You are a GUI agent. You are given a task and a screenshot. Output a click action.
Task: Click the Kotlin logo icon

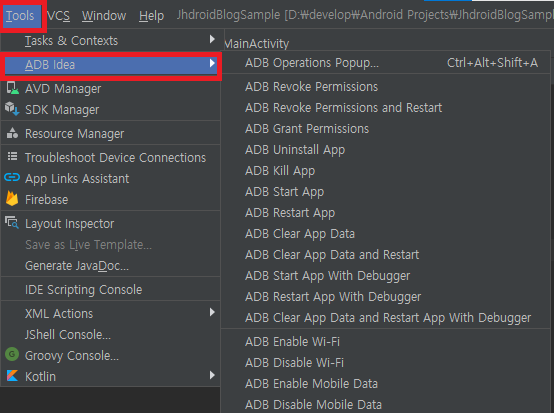pos(12,376)
